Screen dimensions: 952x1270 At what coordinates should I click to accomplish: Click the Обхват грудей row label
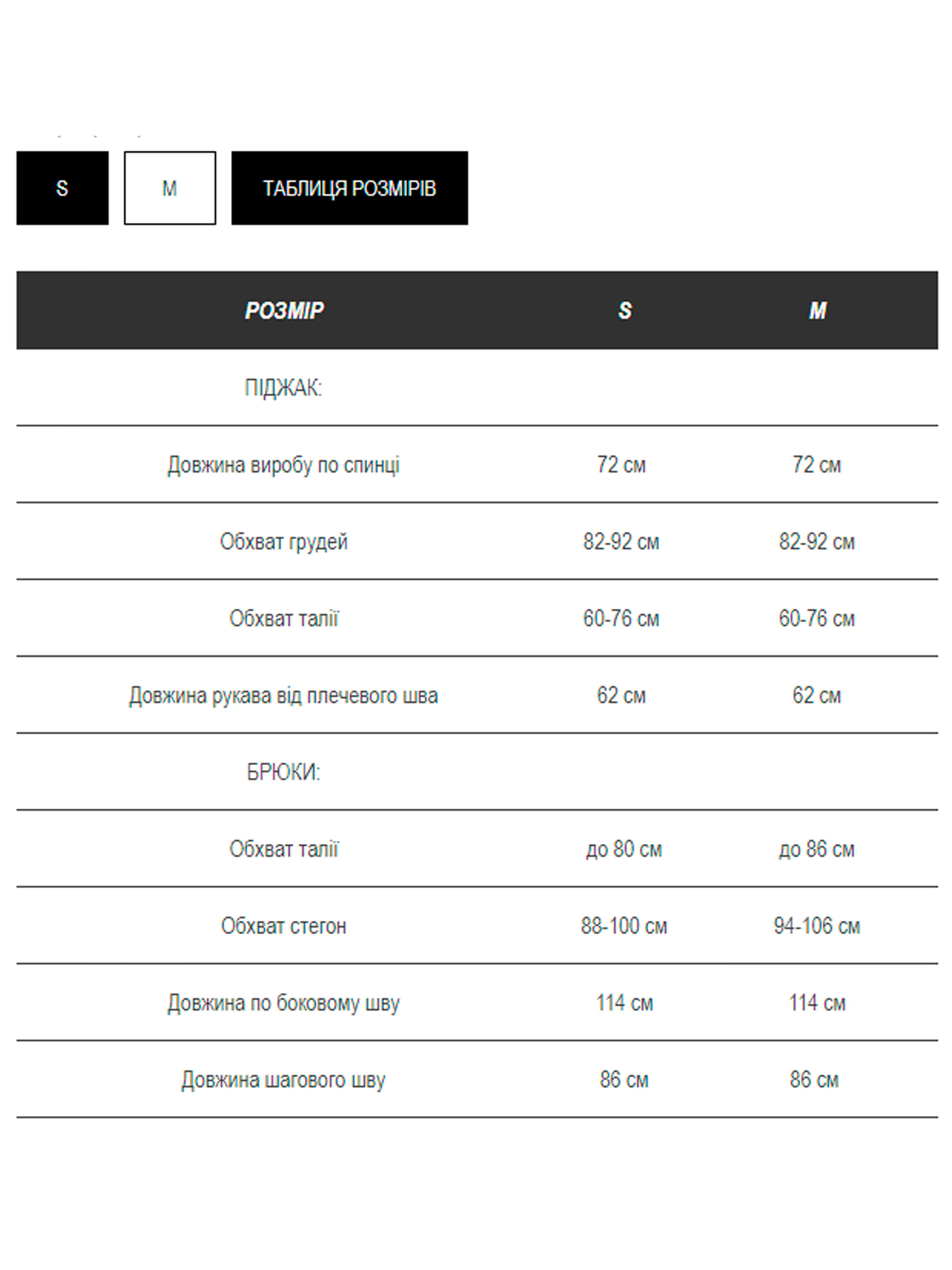coord(283,541)
